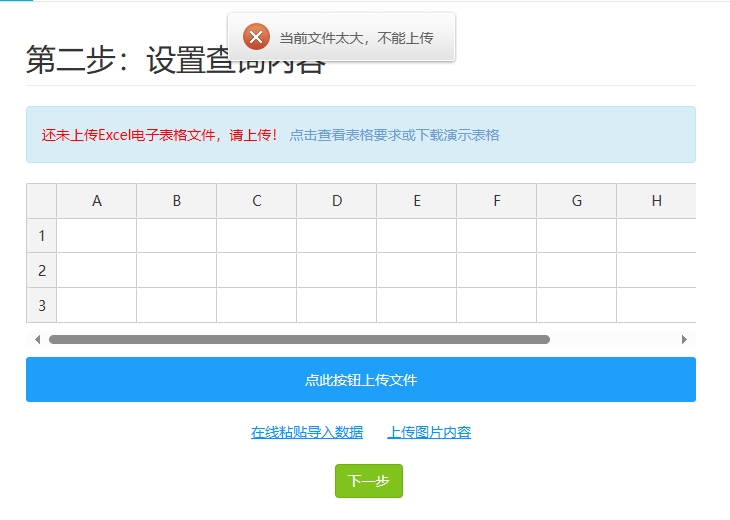Select column D header
730x520 pixels.
pyautogui.click(x=337, y=201)
